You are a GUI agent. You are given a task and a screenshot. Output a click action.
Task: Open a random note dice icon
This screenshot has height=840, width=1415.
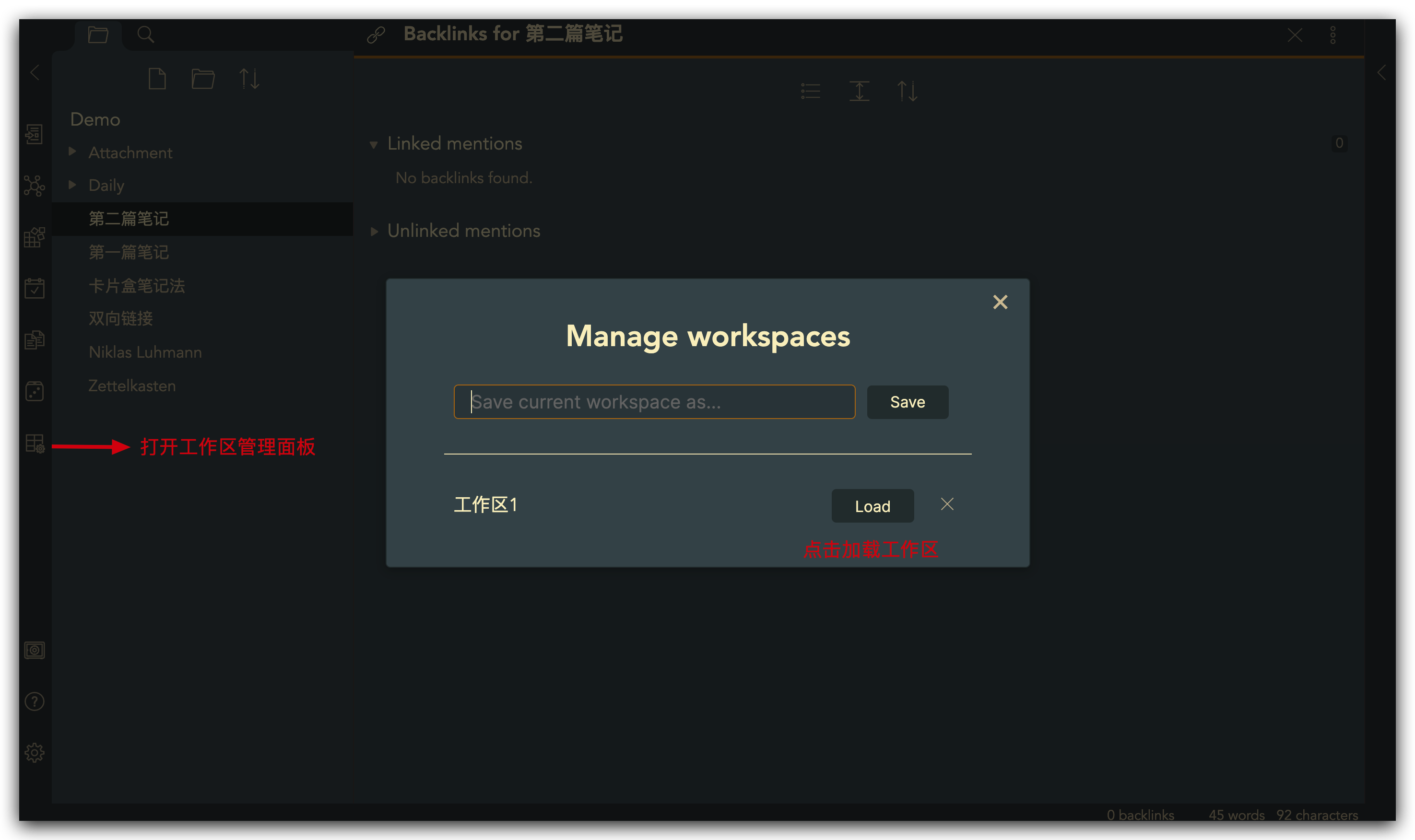tap(34, 391)
